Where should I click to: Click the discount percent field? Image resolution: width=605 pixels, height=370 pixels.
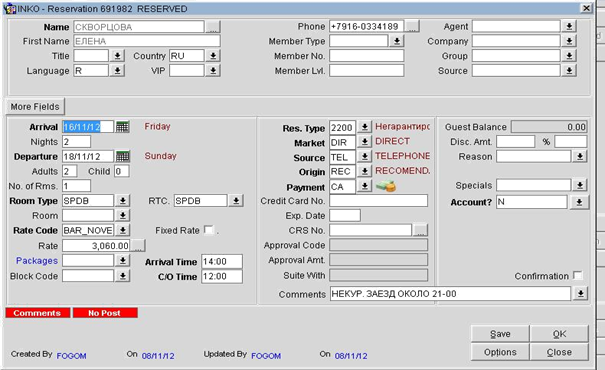point(571,142)
